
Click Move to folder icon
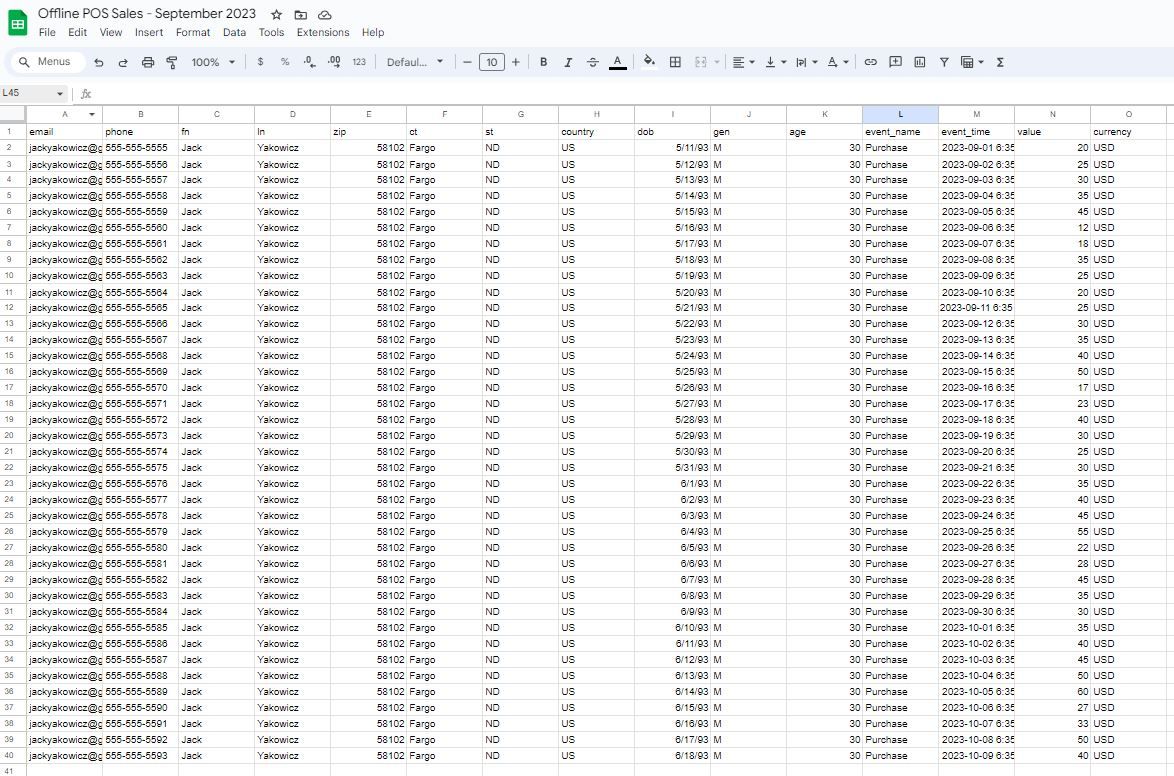click(x=300, y=14)
